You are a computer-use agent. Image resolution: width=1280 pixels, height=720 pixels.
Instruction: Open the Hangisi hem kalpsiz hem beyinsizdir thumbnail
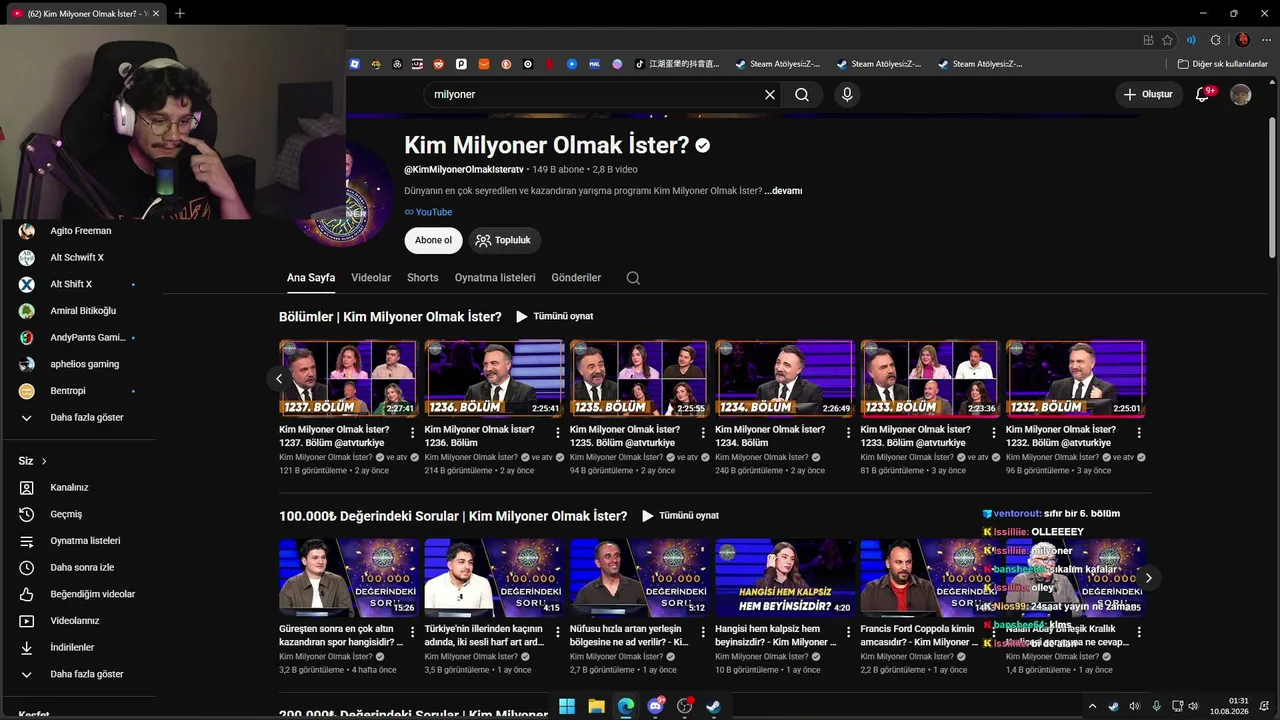[784, 578]
